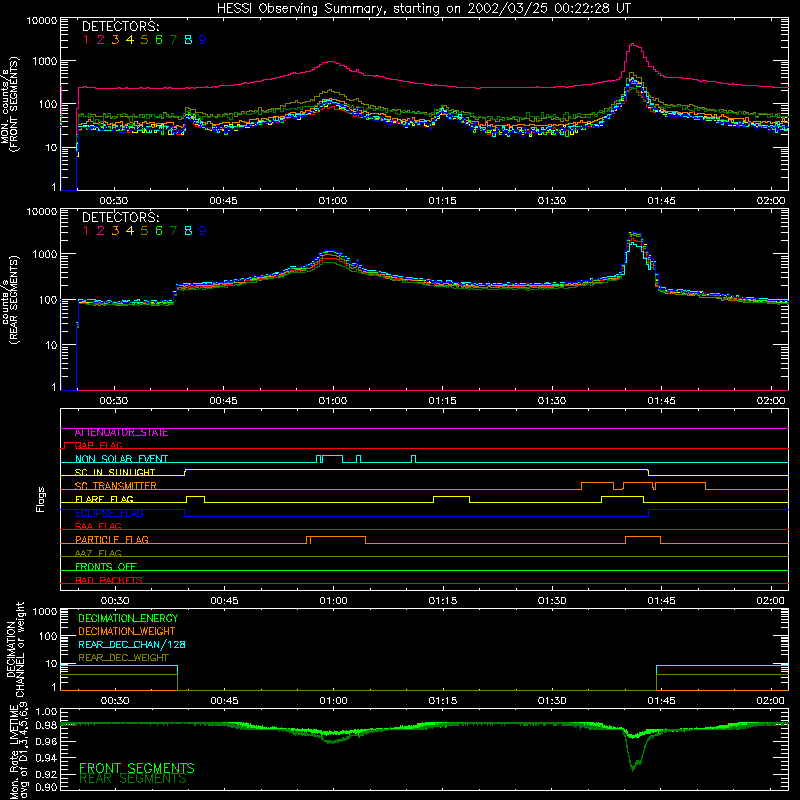
Task: Click the front segments plot y-axis title
Action: click(10, 104)
